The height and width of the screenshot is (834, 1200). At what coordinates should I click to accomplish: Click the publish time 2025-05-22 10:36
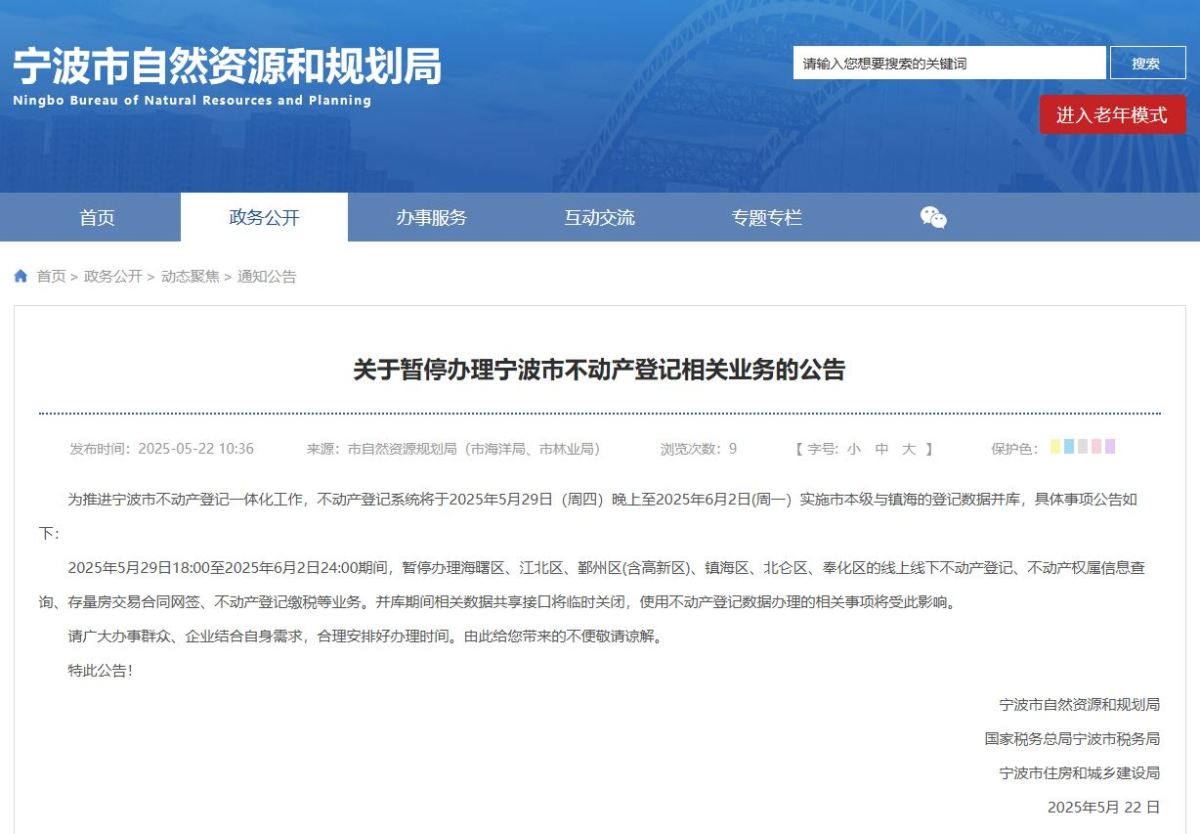tap(196, 449)
